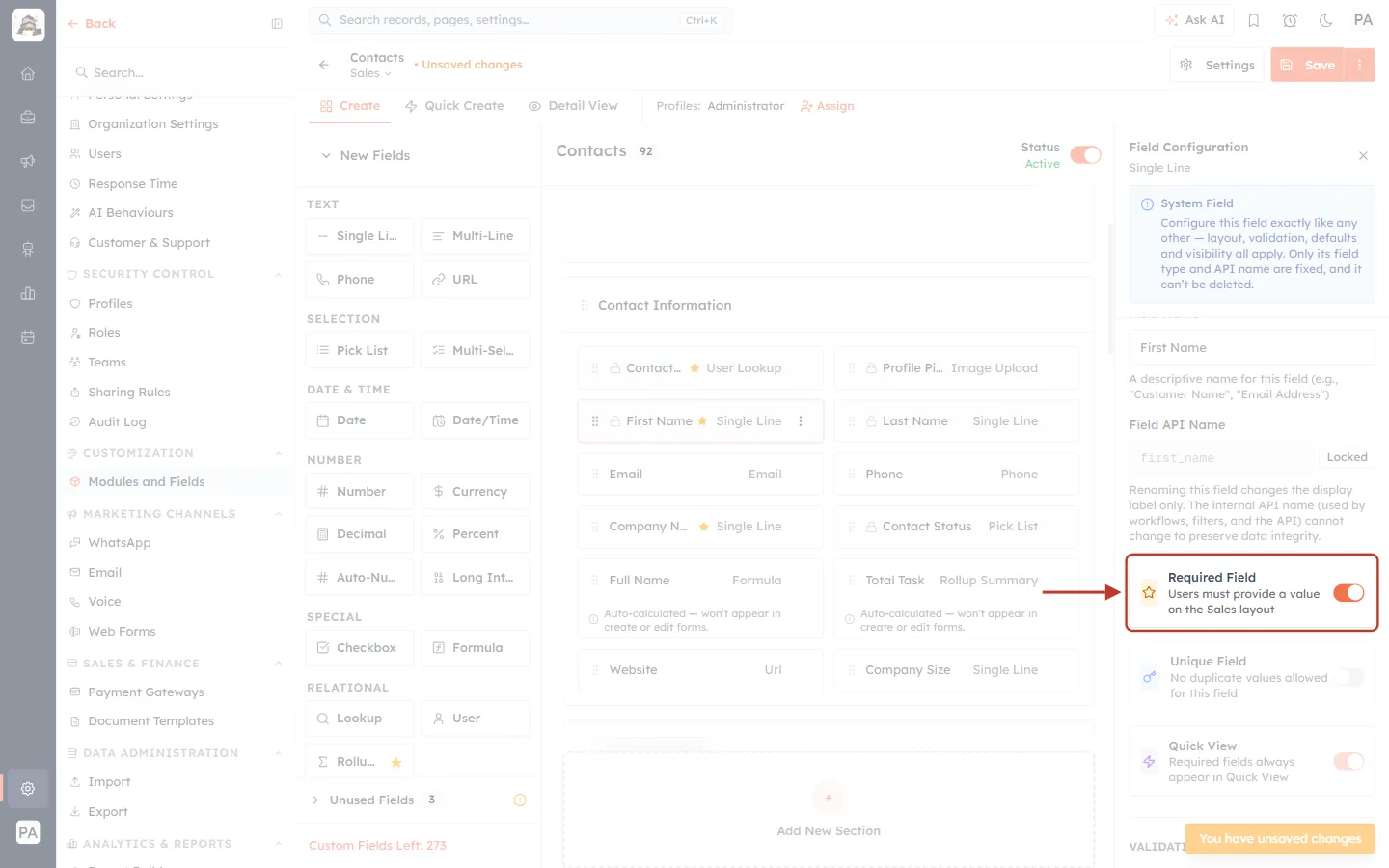Select the Currency field type

[476, 491]
